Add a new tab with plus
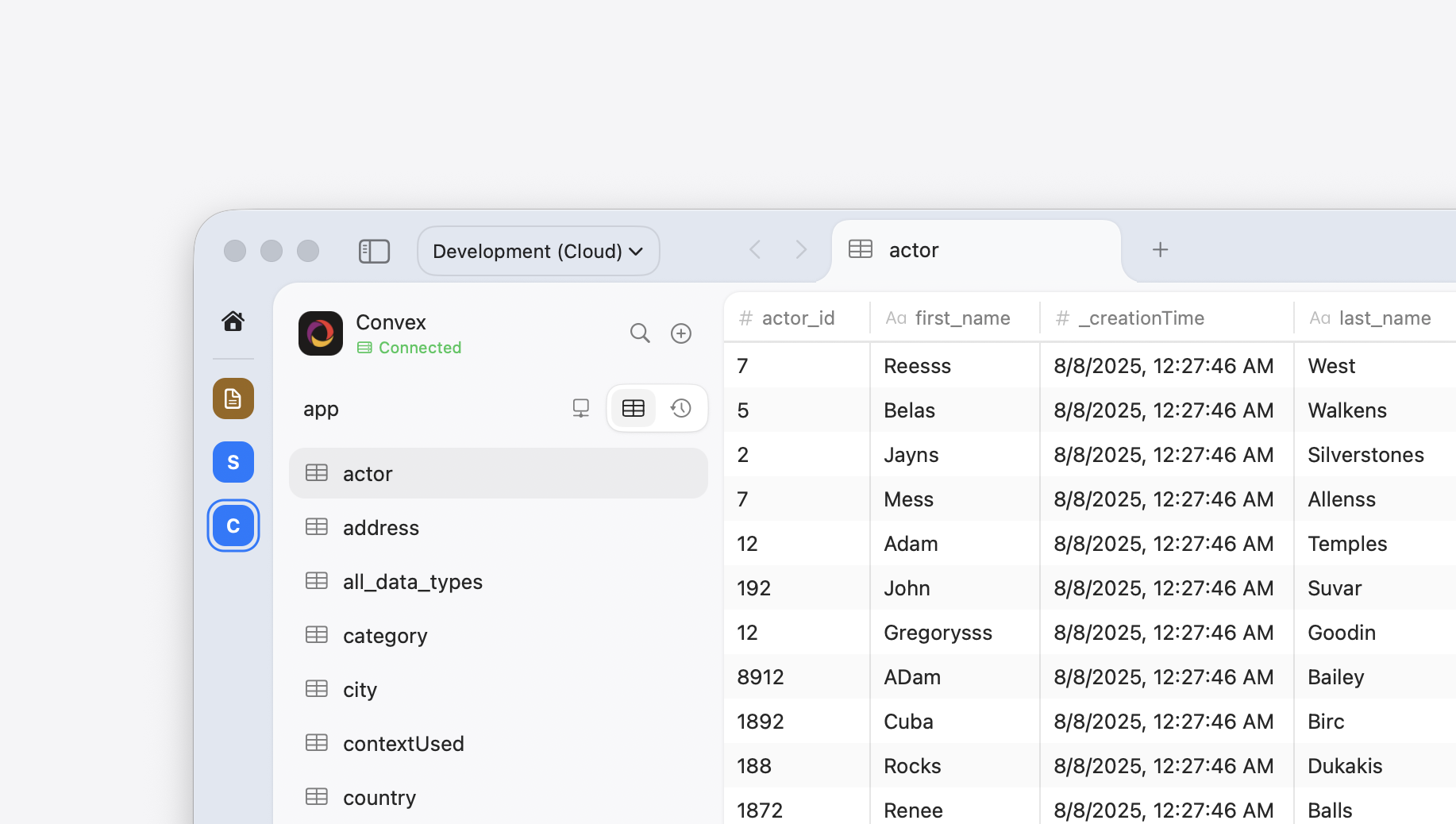This screenshot has width=1456, height=824. click(1160, 250)
